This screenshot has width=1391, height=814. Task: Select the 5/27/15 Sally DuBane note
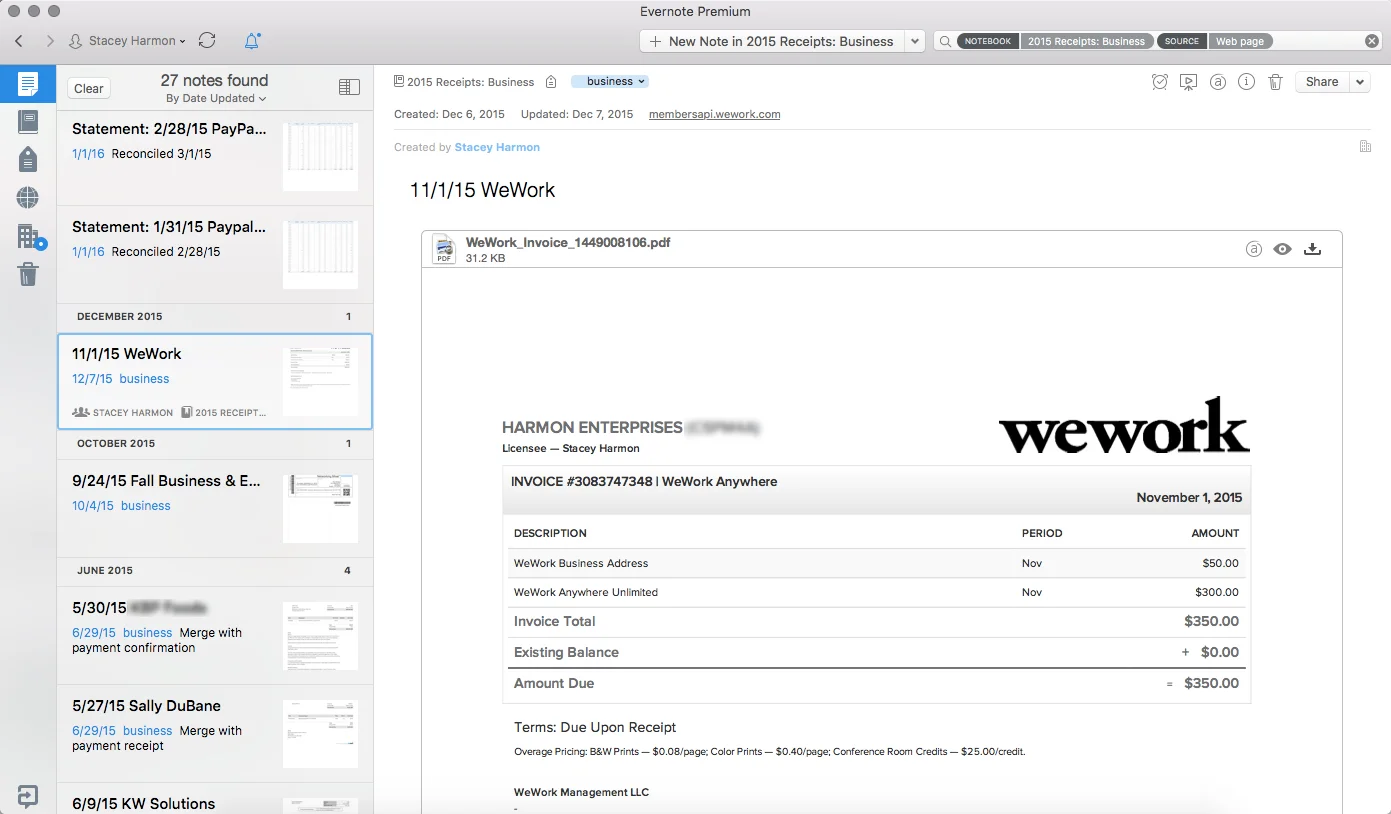(x=215, y=734)
